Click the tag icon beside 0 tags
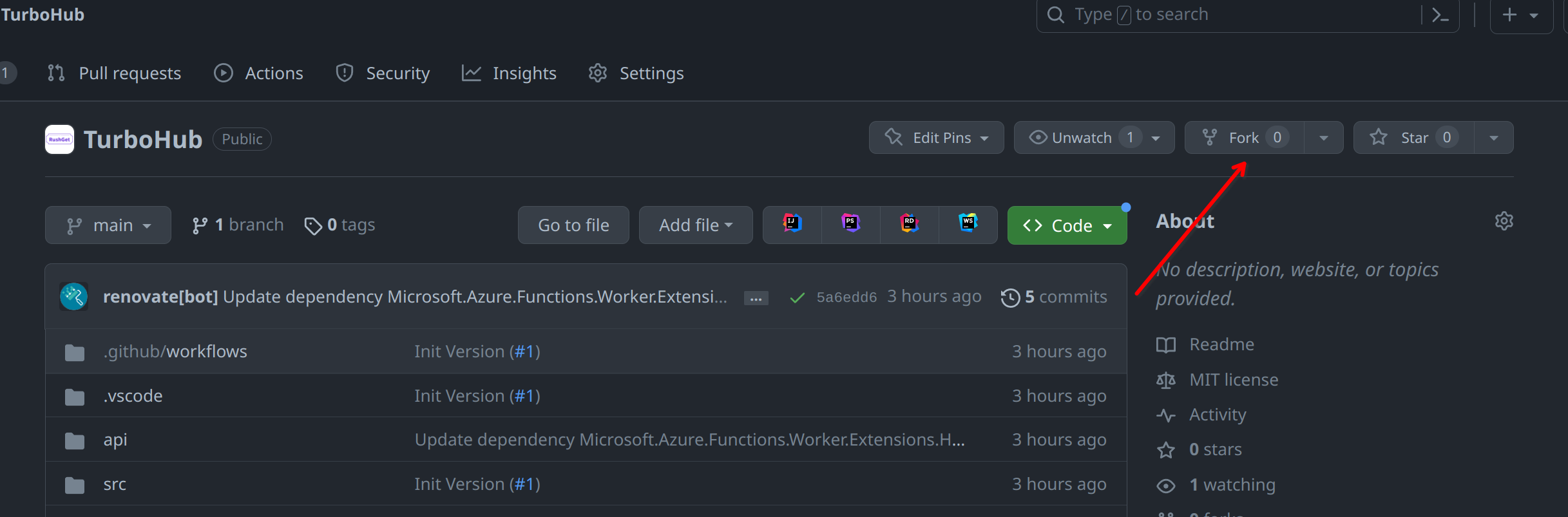 pos(313,226)
